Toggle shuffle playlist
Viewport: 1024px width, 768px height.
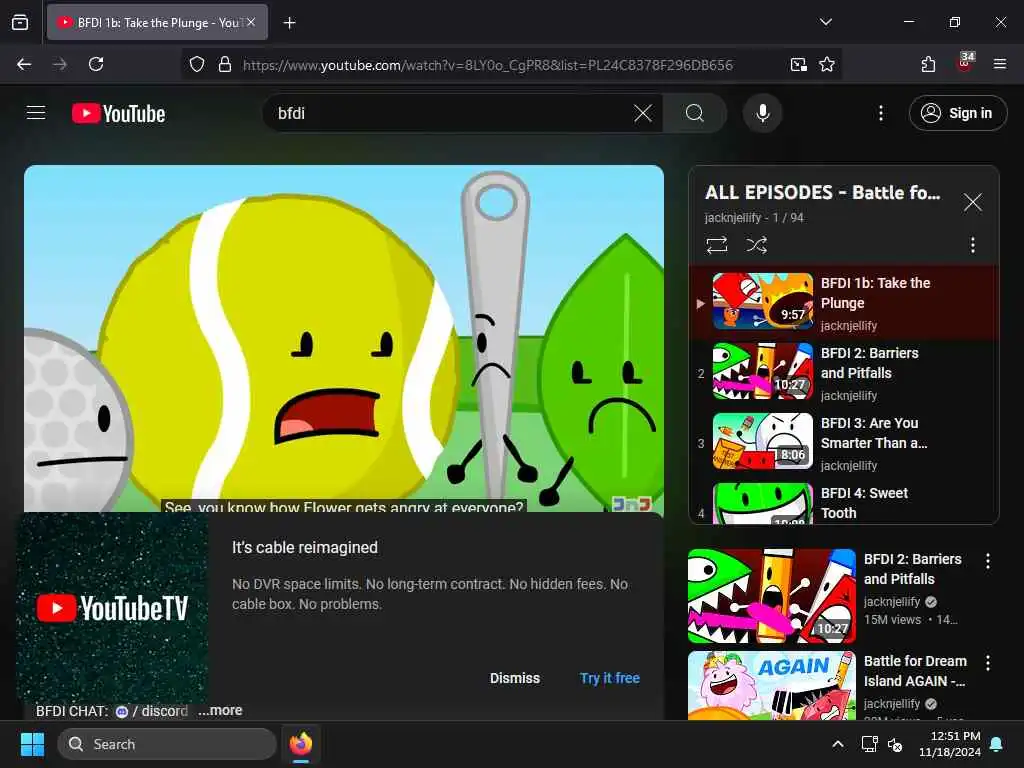point(756,245)
